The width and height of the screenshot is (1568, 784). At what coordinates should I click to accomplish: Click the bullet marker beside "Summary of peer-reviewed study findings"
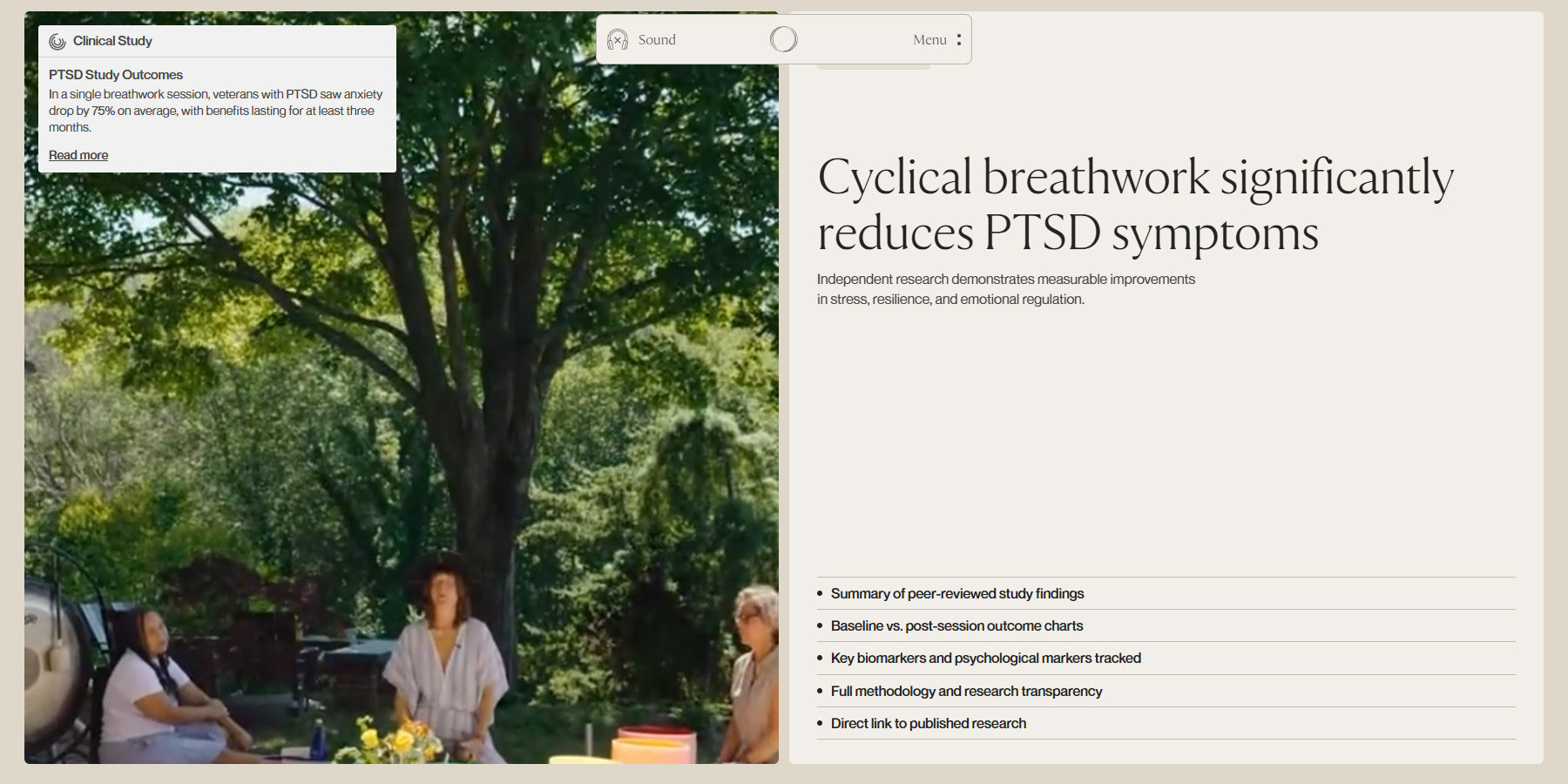click(820, 593)
